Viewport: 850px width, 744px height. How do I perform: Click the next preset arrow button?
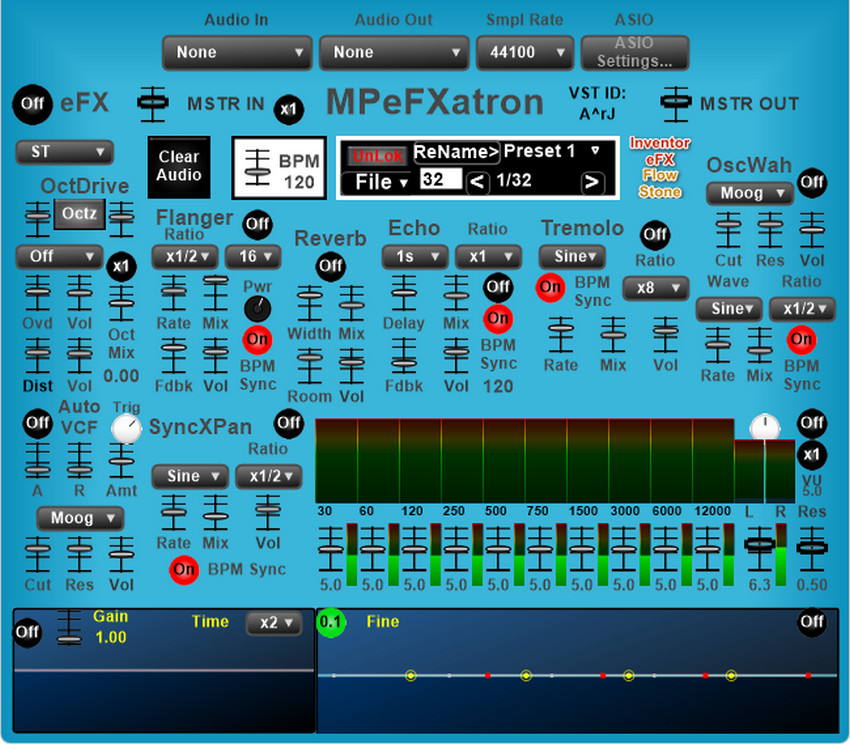(x=593, y=182)
